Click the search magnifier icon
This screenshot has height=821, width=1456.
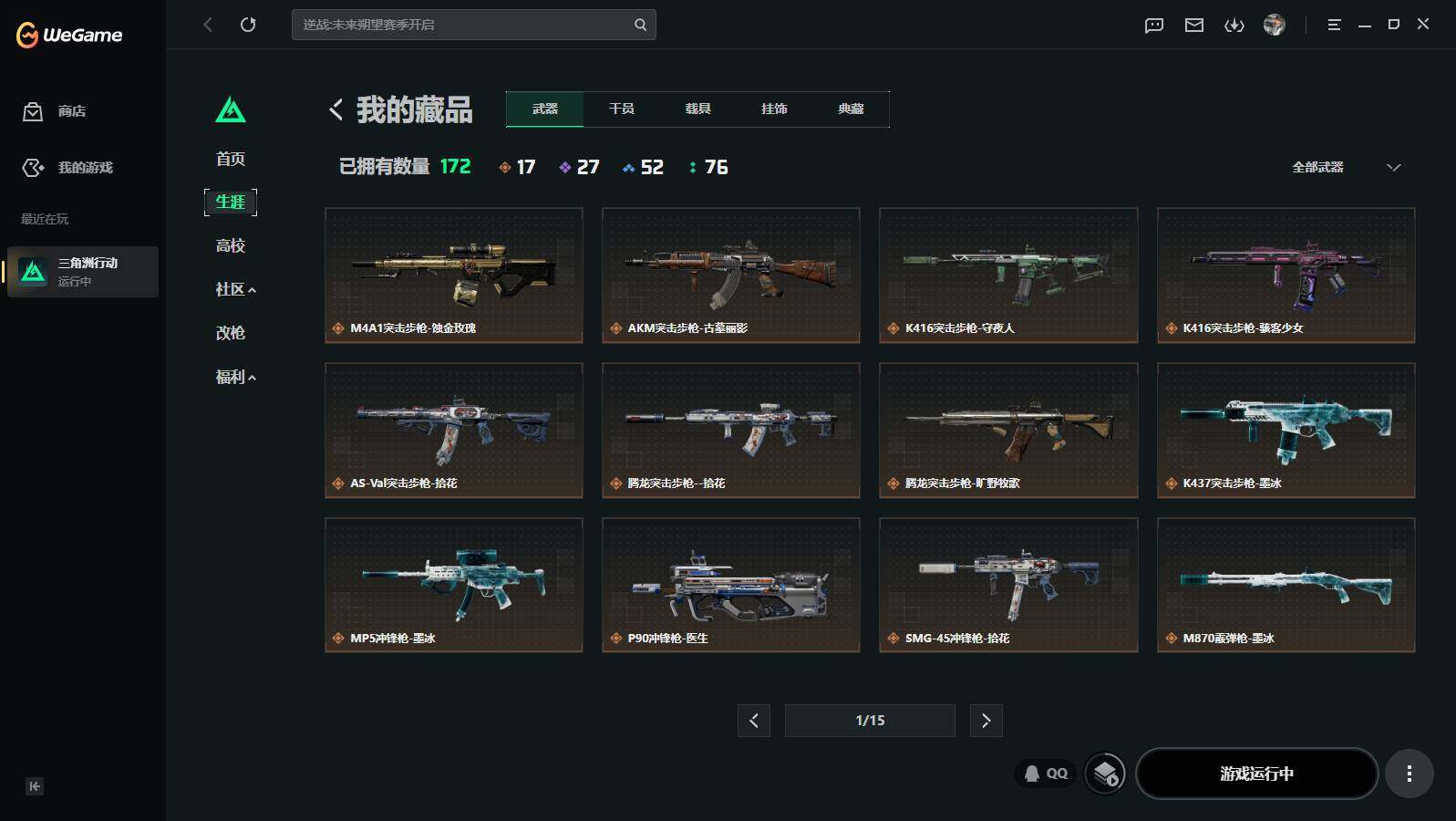click(640, 25)
